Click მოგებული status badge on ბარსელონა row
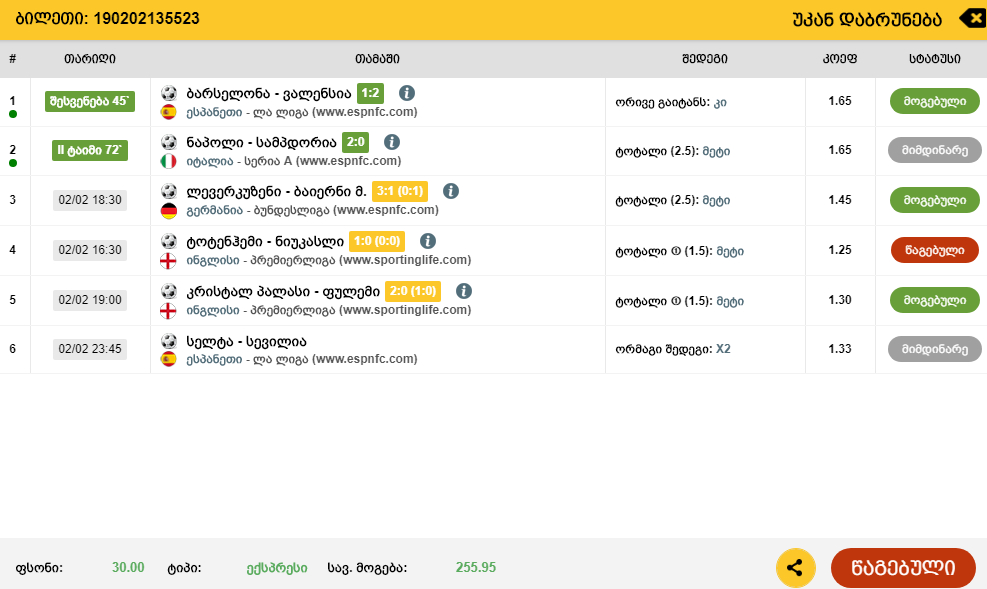Image resolution: width=987 pixels, height=589 pixels. point(935,101)
